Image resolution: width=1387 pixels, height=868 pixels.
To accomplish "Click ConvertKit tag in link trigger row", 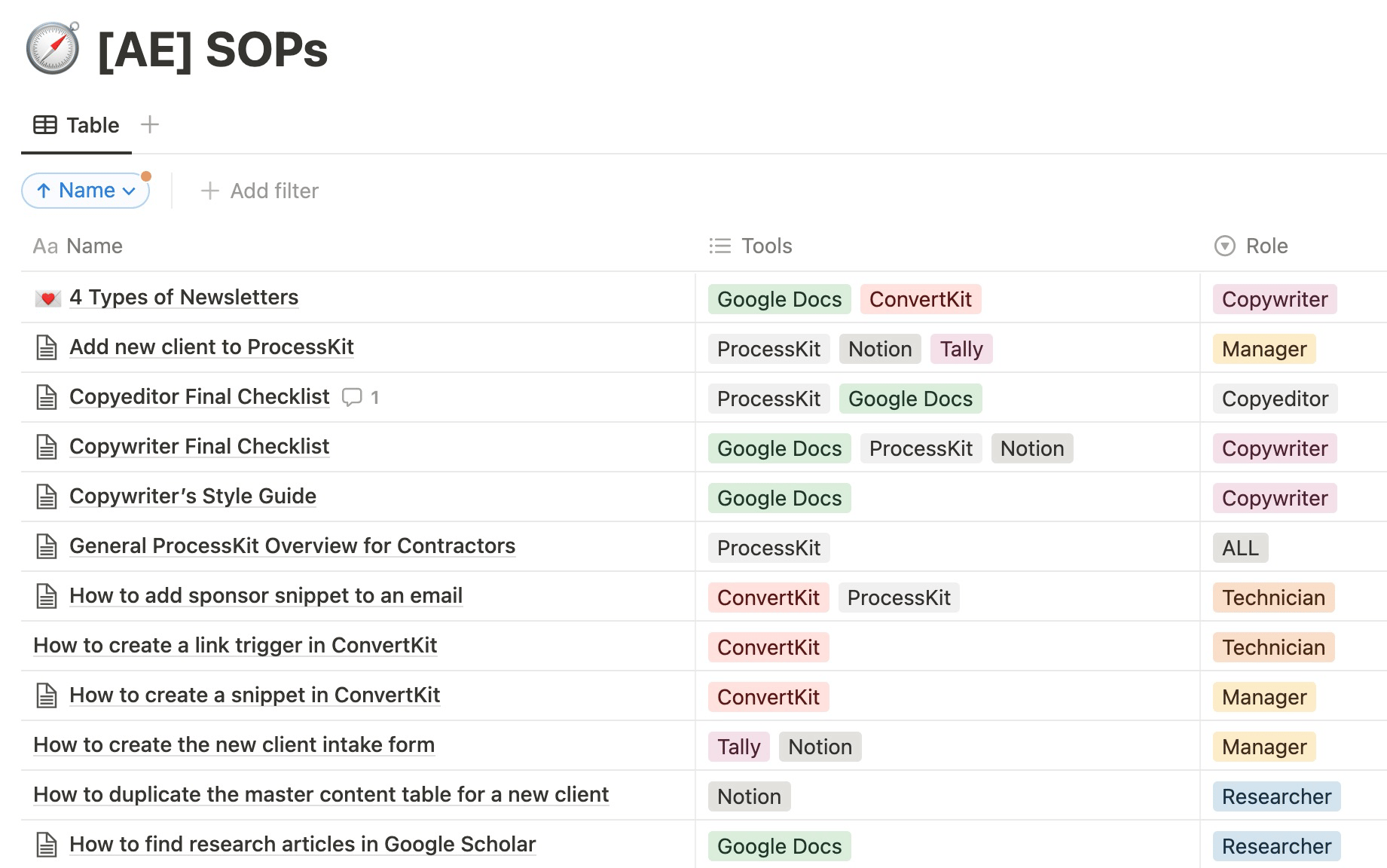I will click(x=768, y=647).
